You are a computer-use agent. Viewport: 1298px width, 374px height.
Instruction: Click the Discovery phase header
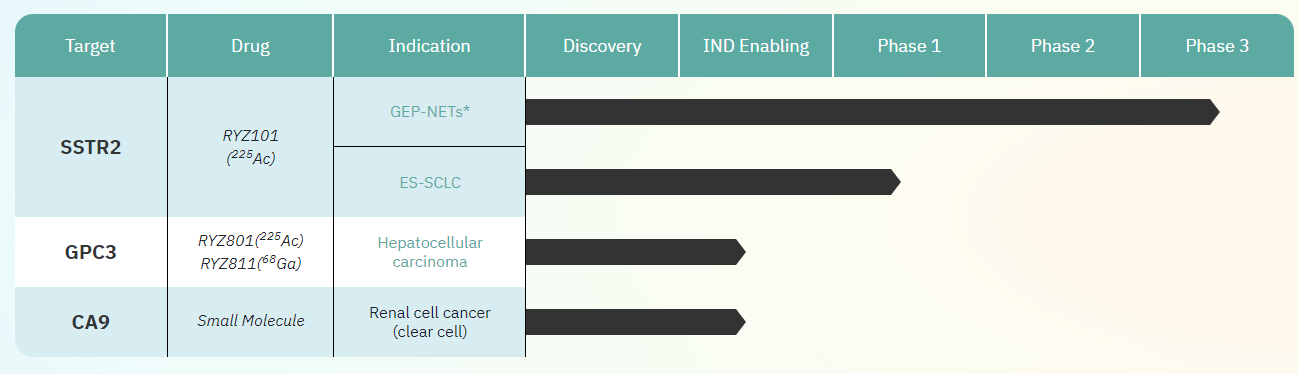point(602,46)
